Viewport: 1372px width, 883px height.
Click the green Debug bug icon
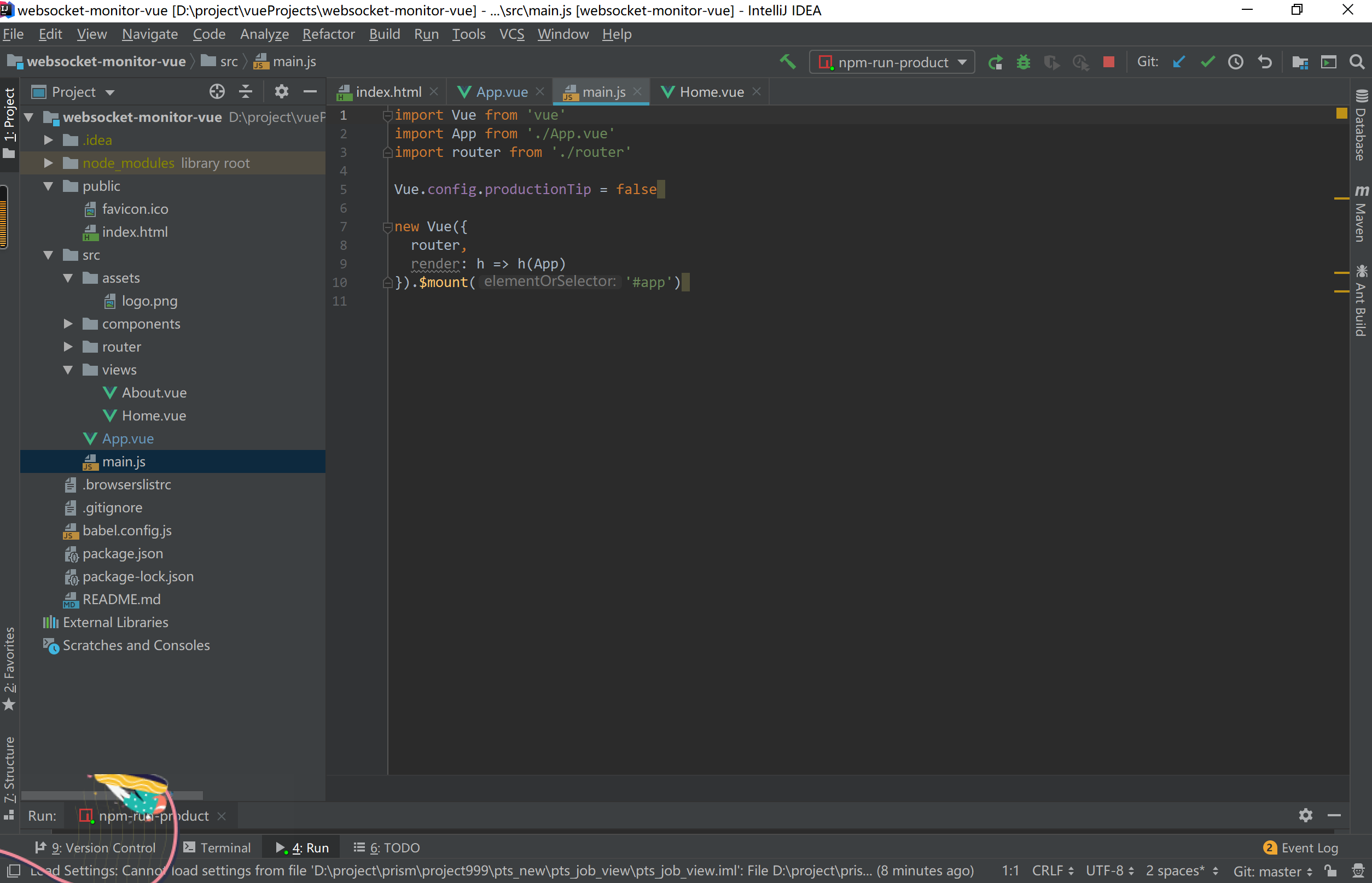tap(1024, 62)
